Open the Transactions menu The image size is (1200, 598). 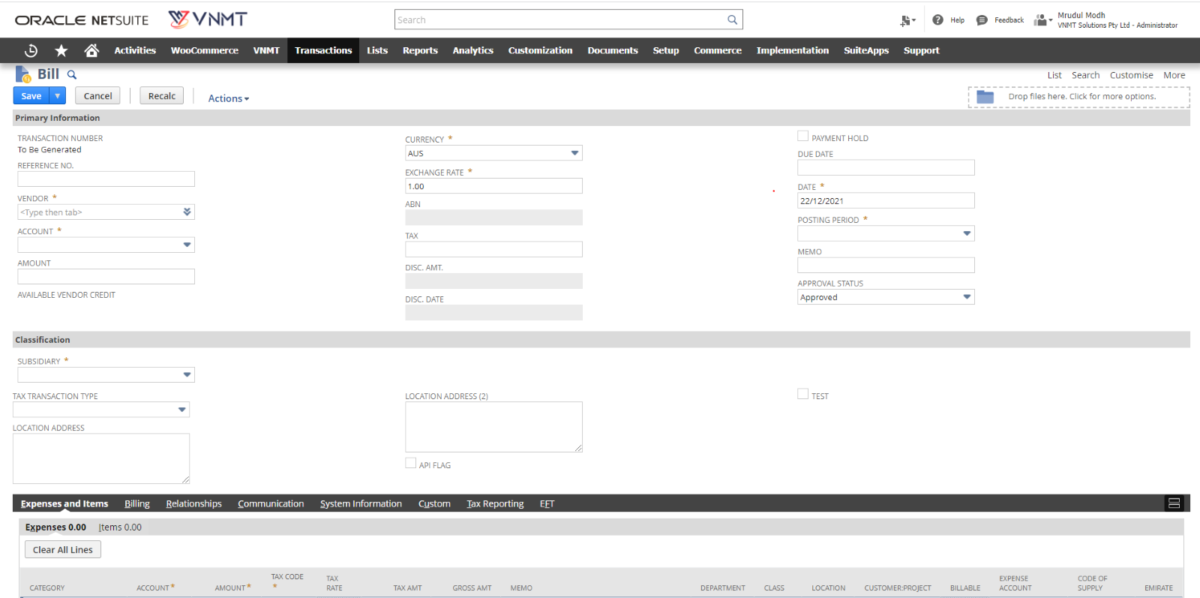point(322,50)
